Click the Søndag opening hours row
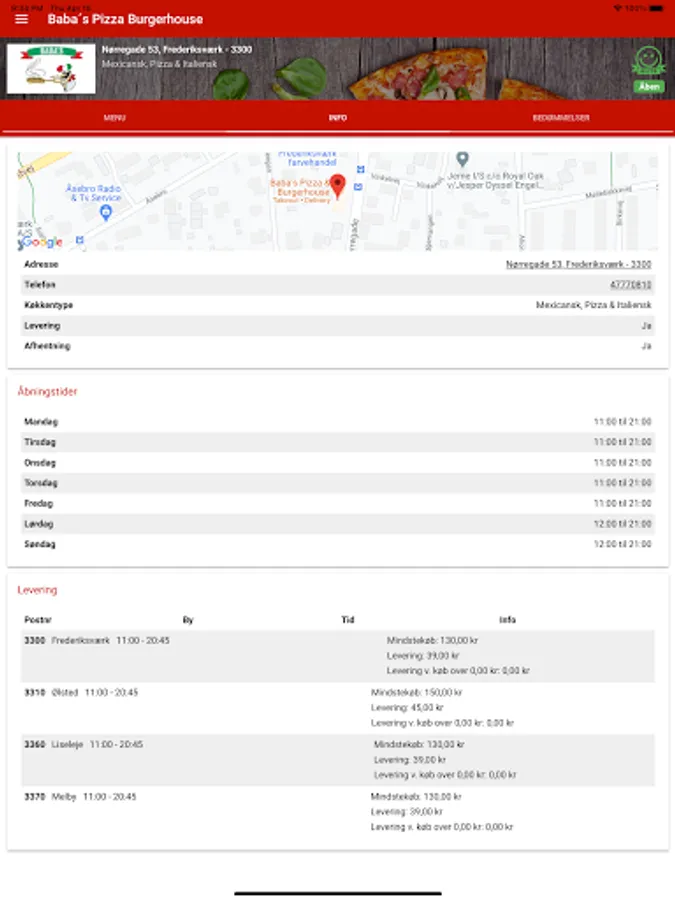Screen dimensions: 675x900 coord(338,544)
